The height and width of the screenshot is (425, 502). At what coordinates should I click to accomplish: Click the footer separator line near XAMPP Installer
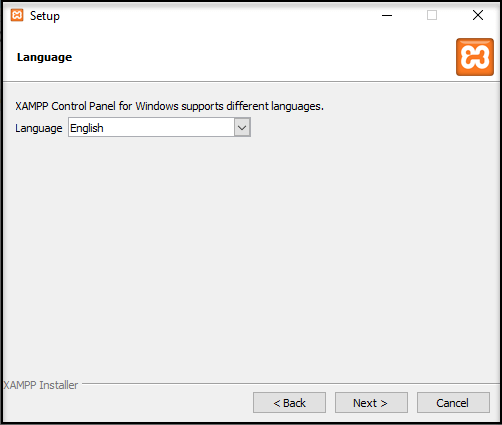[290, 383]
